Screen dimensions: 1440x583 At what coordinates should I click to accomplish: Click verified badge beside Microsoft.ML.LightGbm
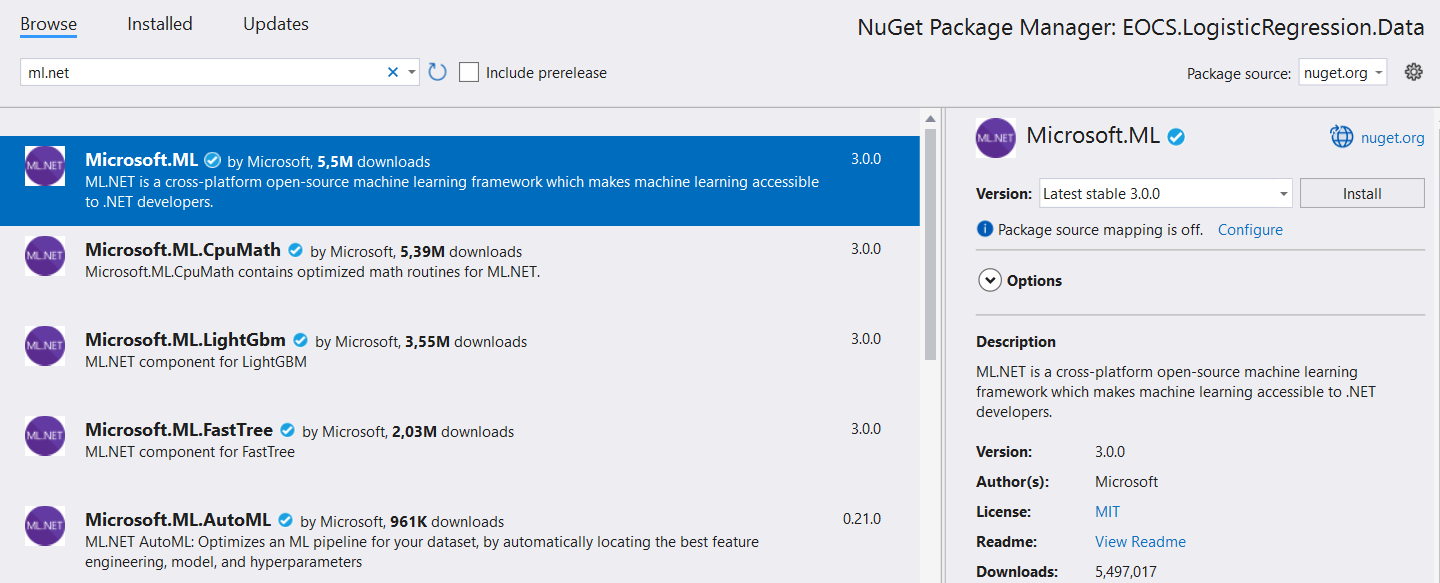click(300, 340)
